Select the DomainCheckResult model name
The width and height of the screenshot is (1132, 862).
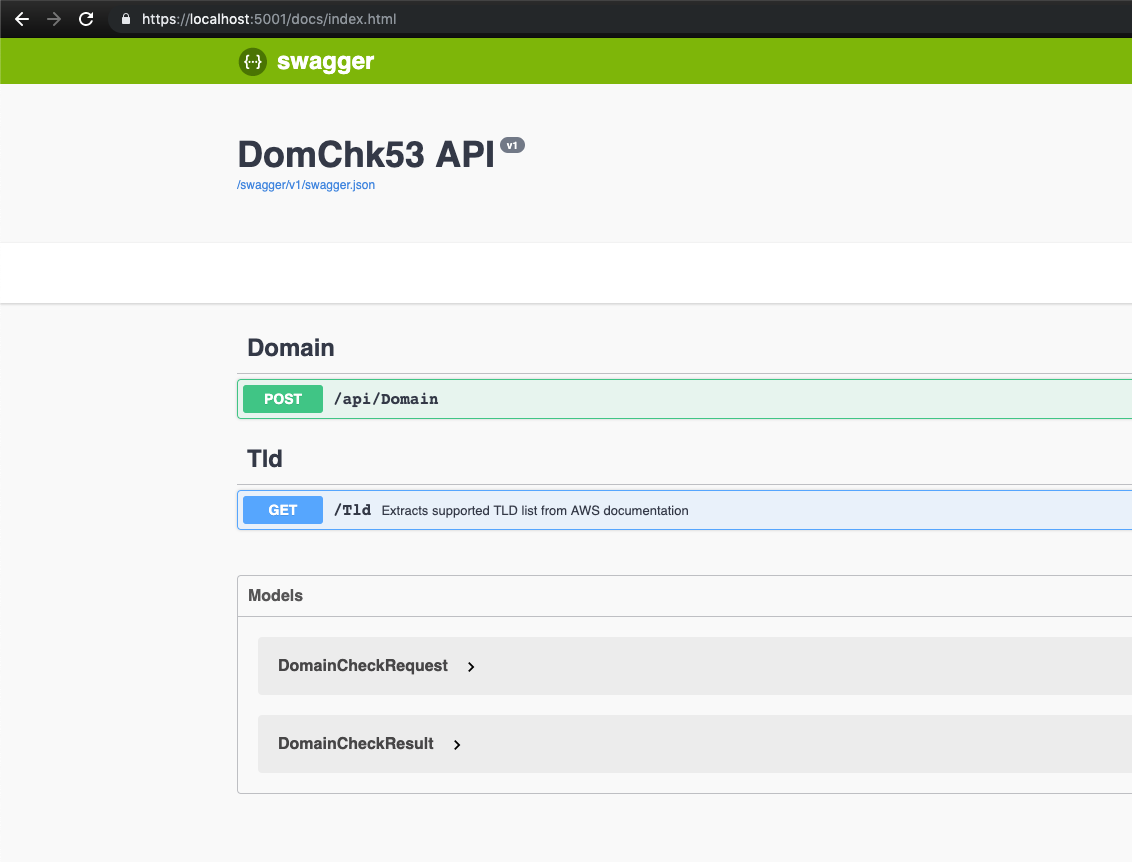(x=356, y=744)
